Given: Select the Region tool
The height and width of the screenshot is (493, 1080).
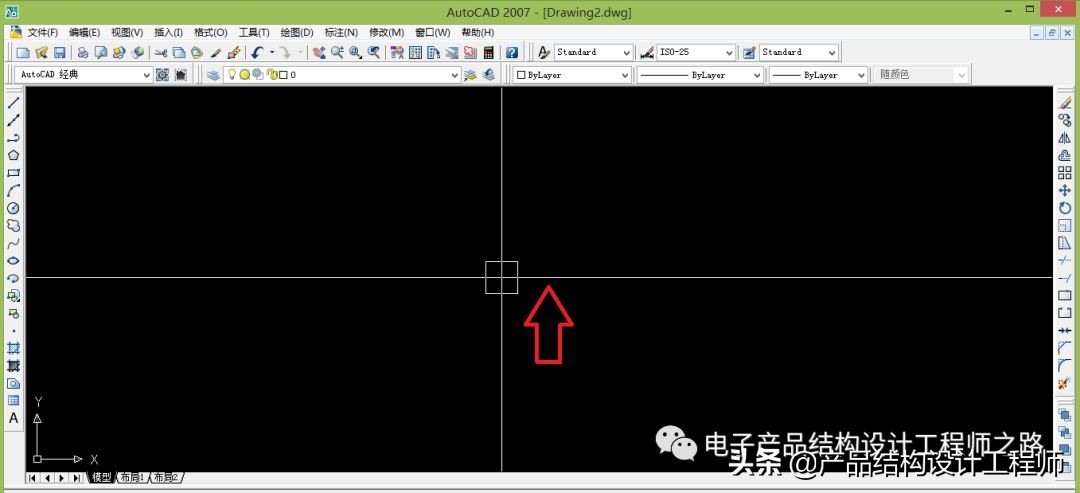Looking at the screenshot, I should (13, 384).
